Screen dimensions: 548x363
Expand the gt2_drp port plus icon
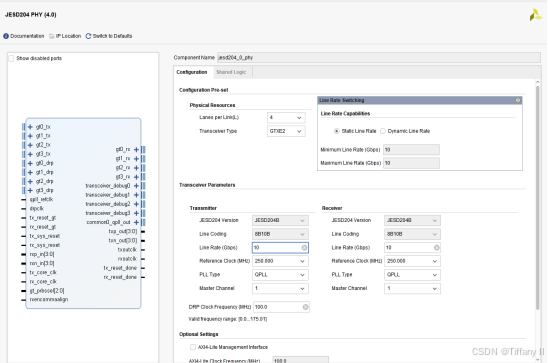pos(30,181)
